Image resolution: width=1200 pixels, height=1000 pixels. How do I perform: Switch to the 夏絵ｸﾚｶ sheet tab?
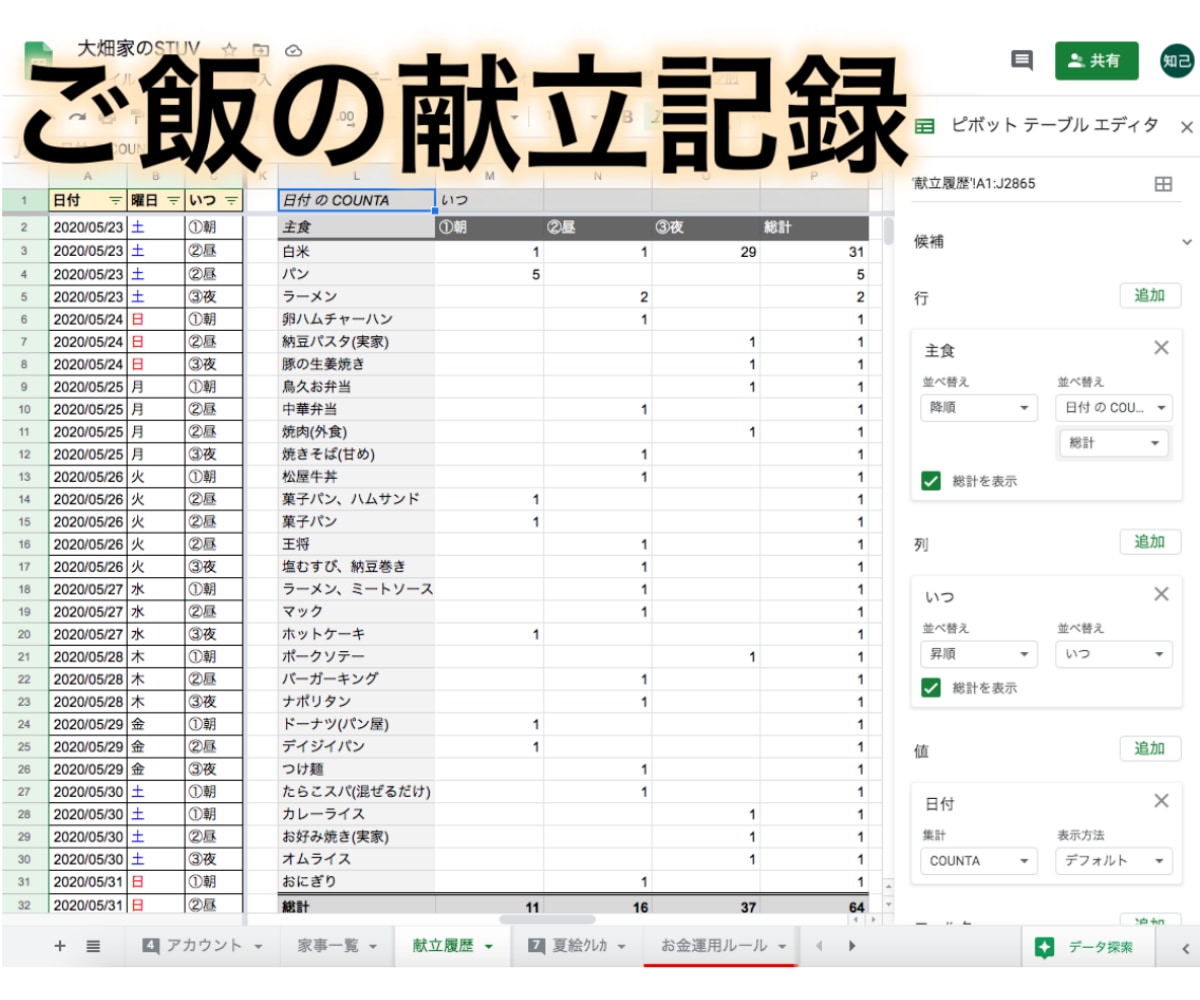point(577,946)
